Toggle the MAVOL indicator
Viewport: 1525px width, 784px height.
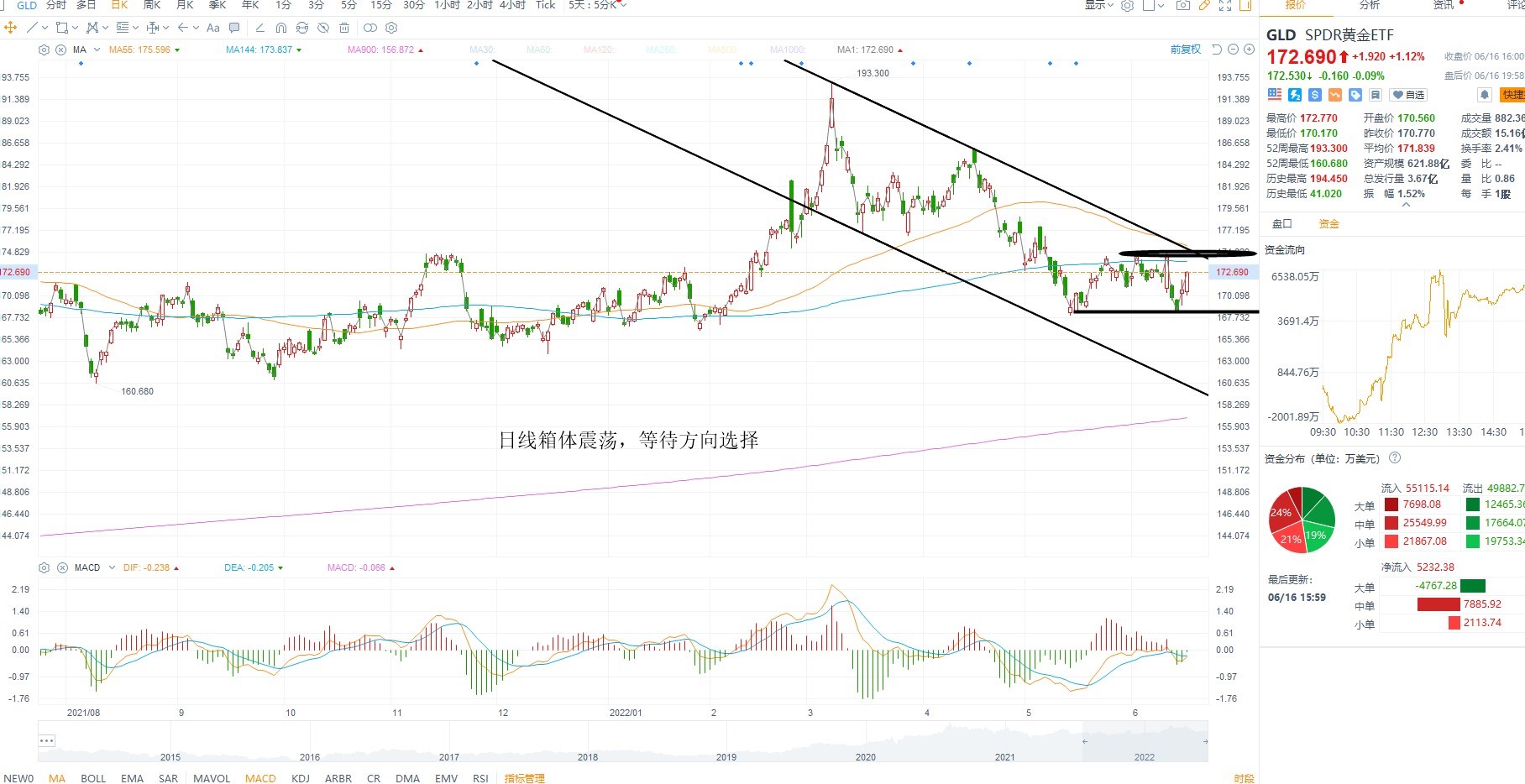click(212, 778)
